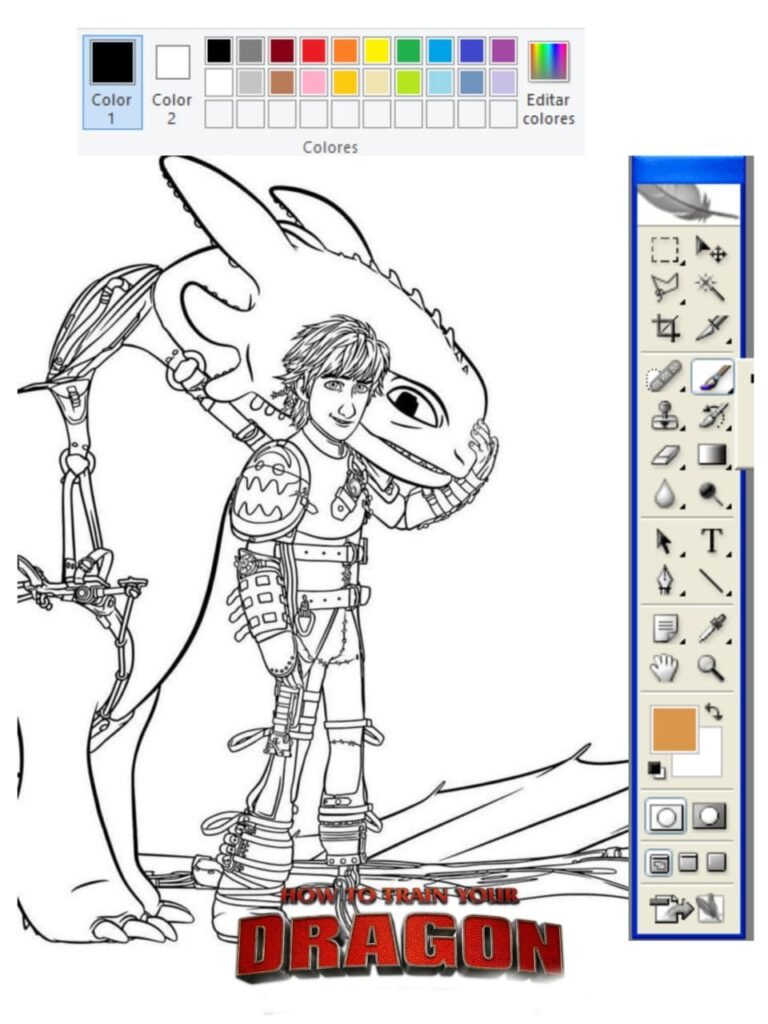
Task: Choose the pale cream yellow swatch
Action: (377, 82)
